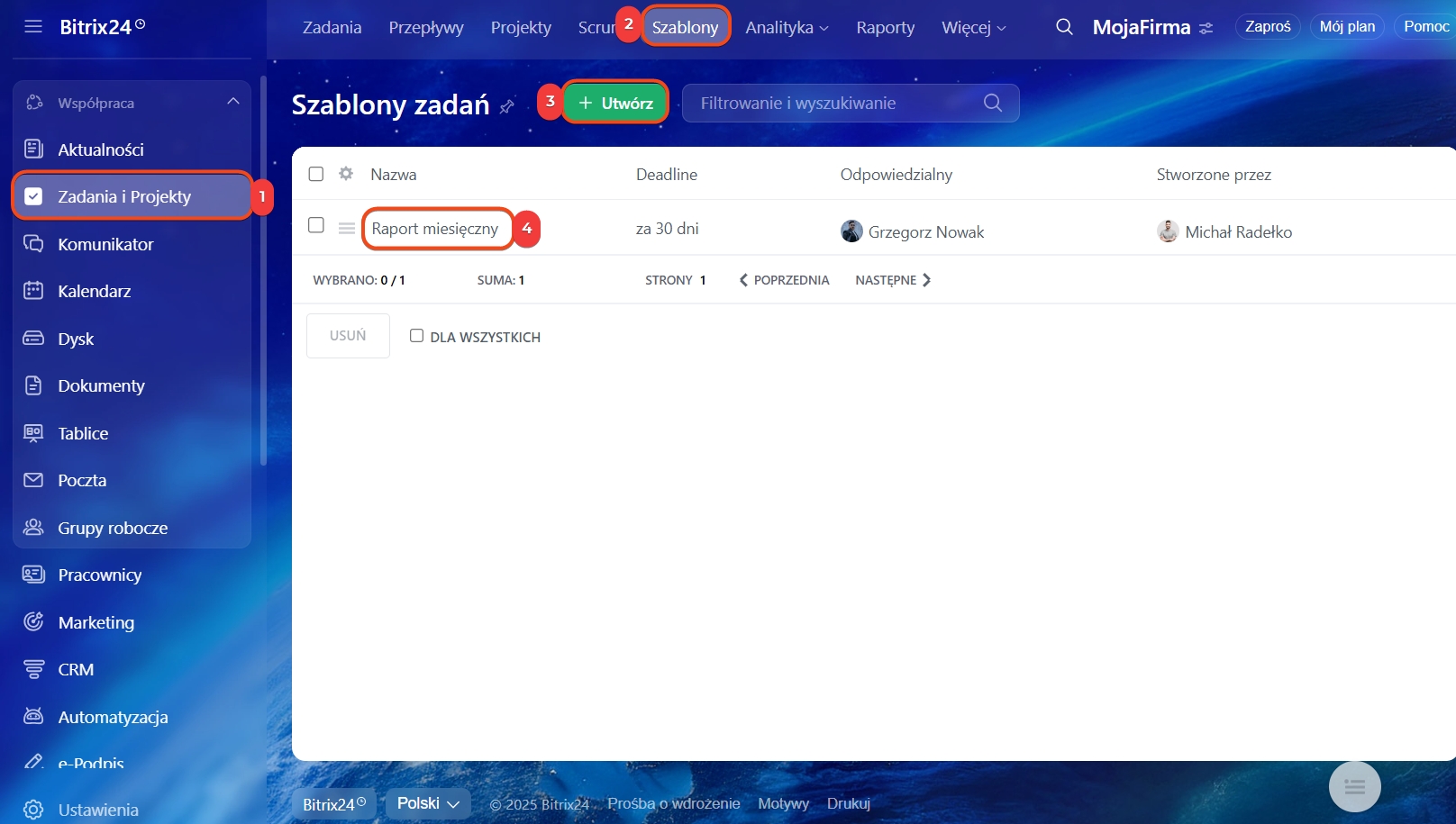Click the Bitrix24 logo in header
Viewport: 1456px width, 824px height.
(103, 27)
